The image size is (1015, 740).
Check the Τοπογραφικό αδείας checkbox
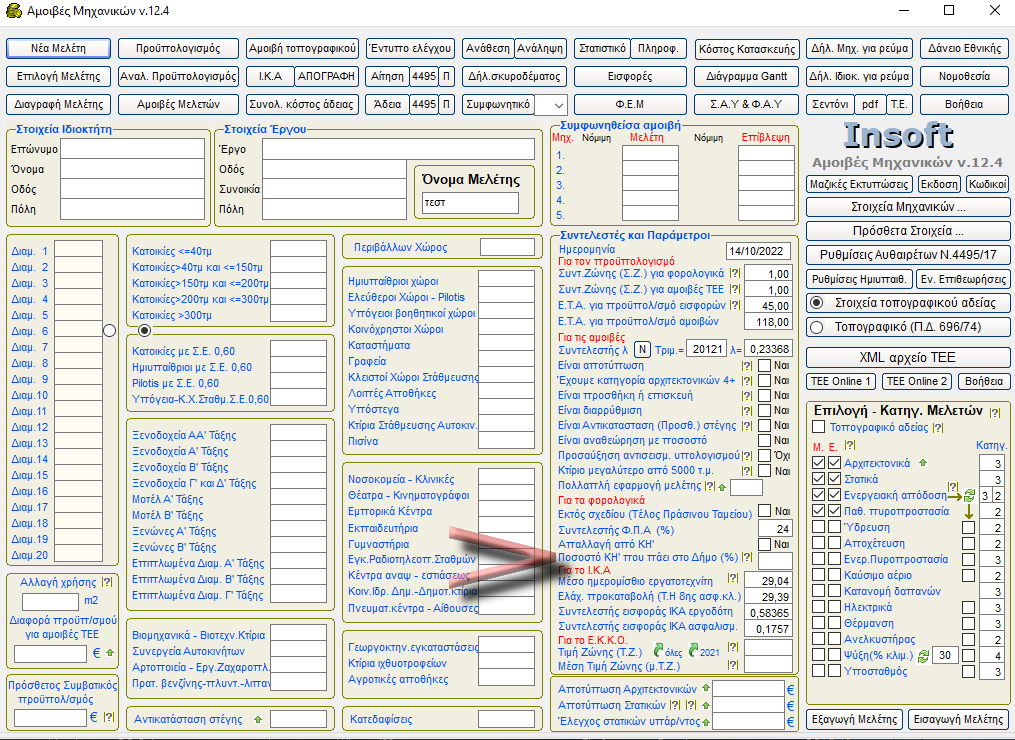819,428
